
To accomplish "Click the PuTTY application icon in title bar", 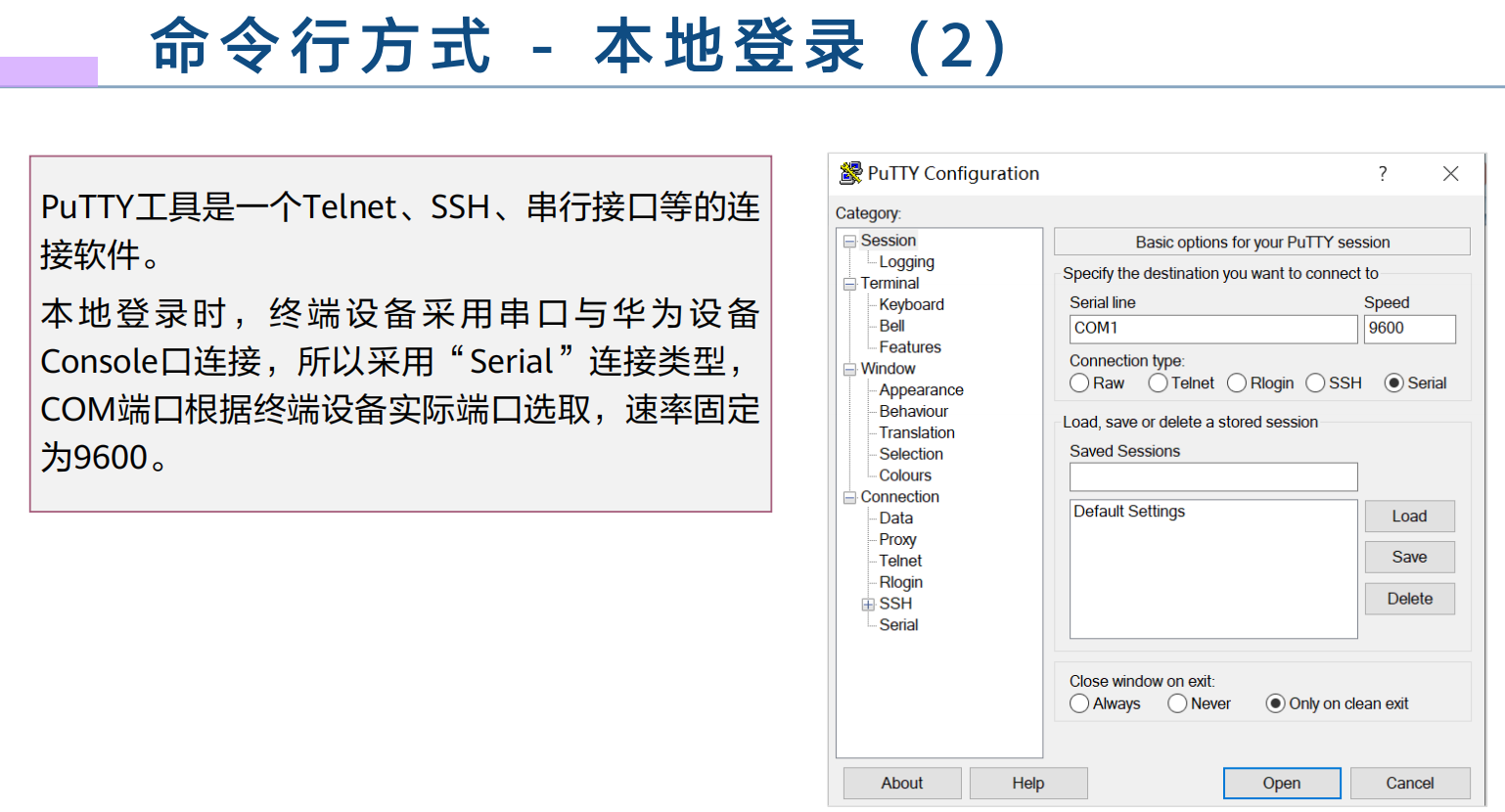I will 850,173.
